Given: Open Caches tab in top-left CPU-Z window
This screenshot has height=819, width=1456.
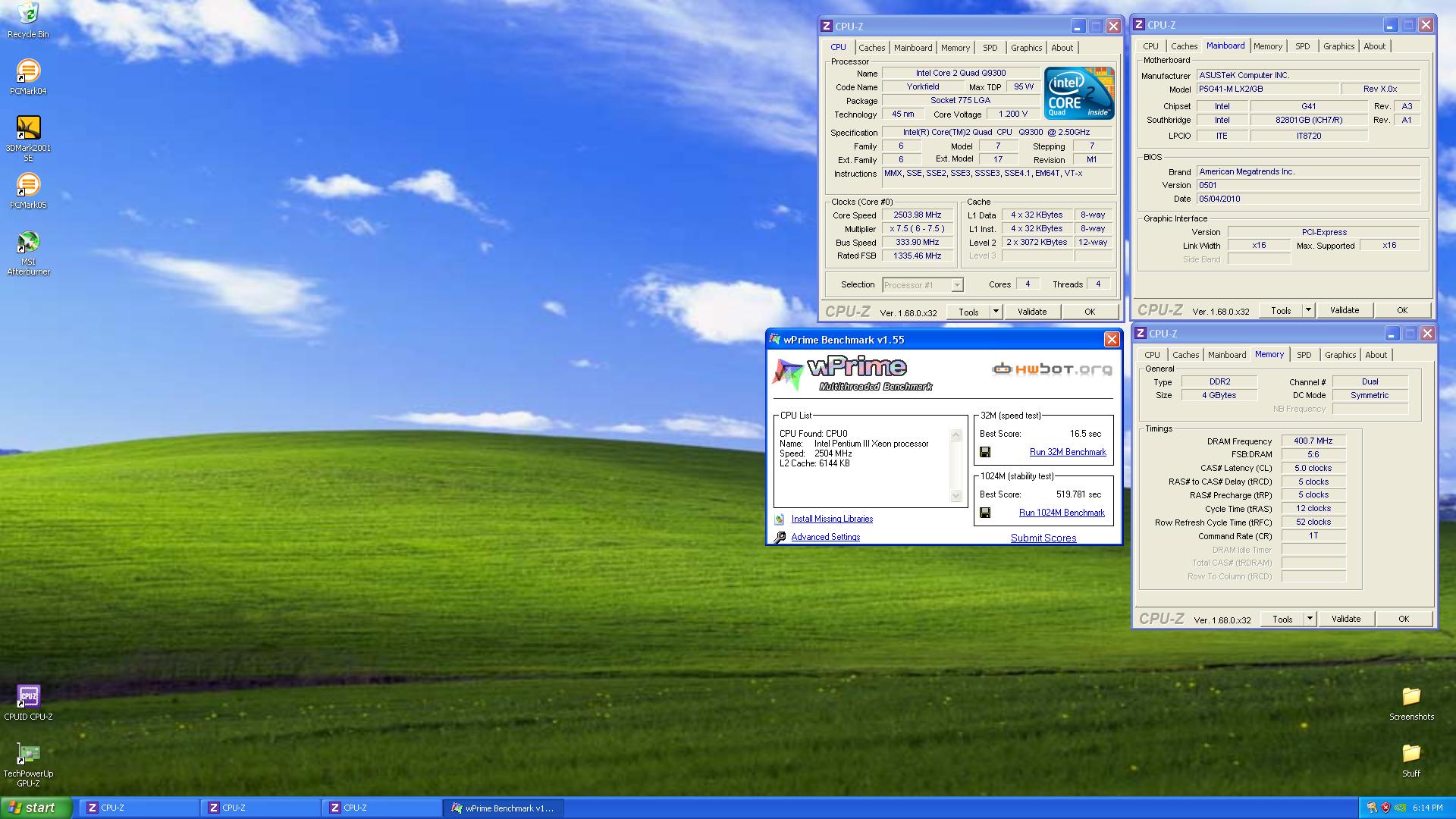Looking at the screenshot, I should (x=871, y=48).
